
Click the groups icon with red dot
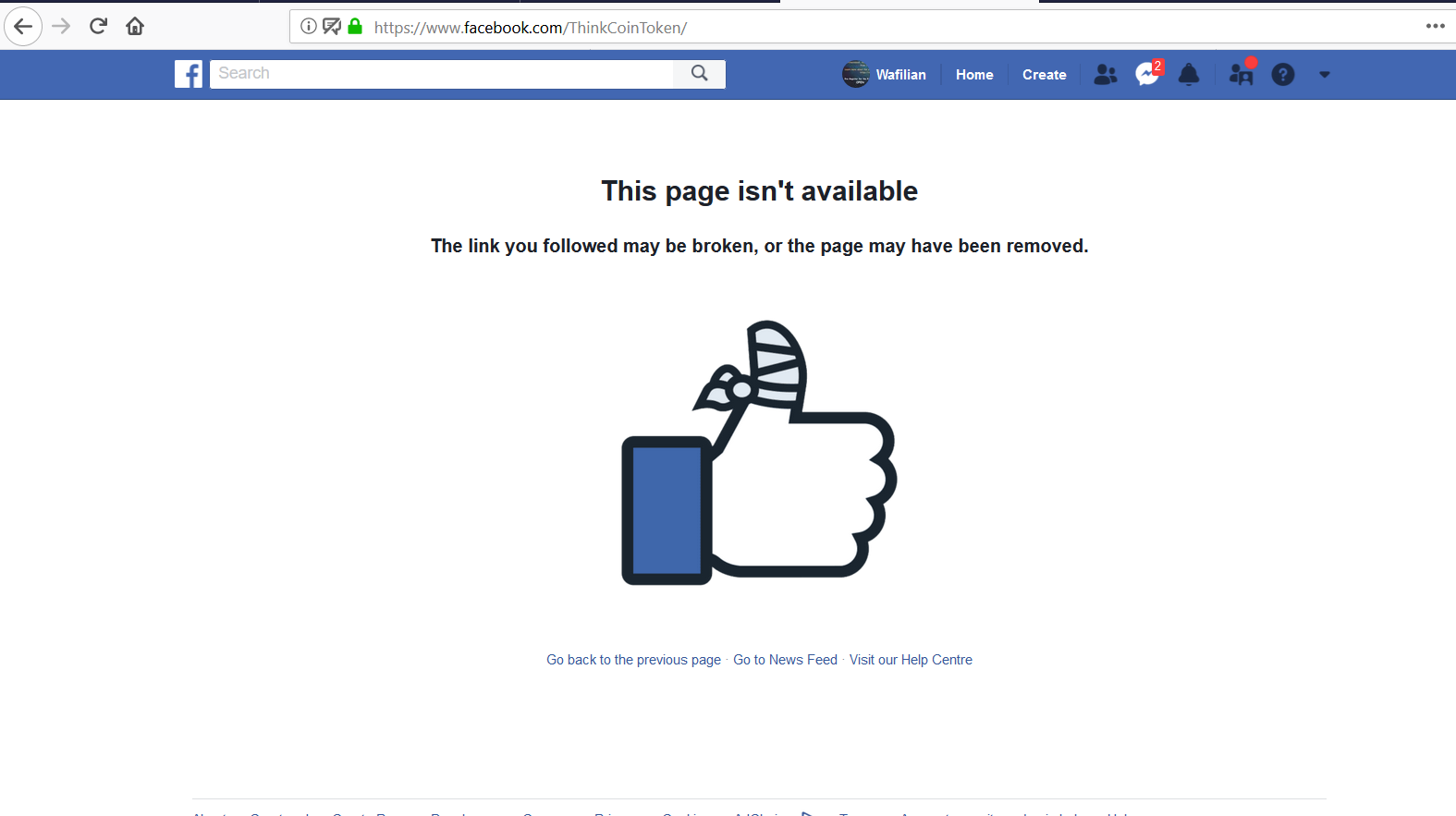click(x=1242, y=73)
